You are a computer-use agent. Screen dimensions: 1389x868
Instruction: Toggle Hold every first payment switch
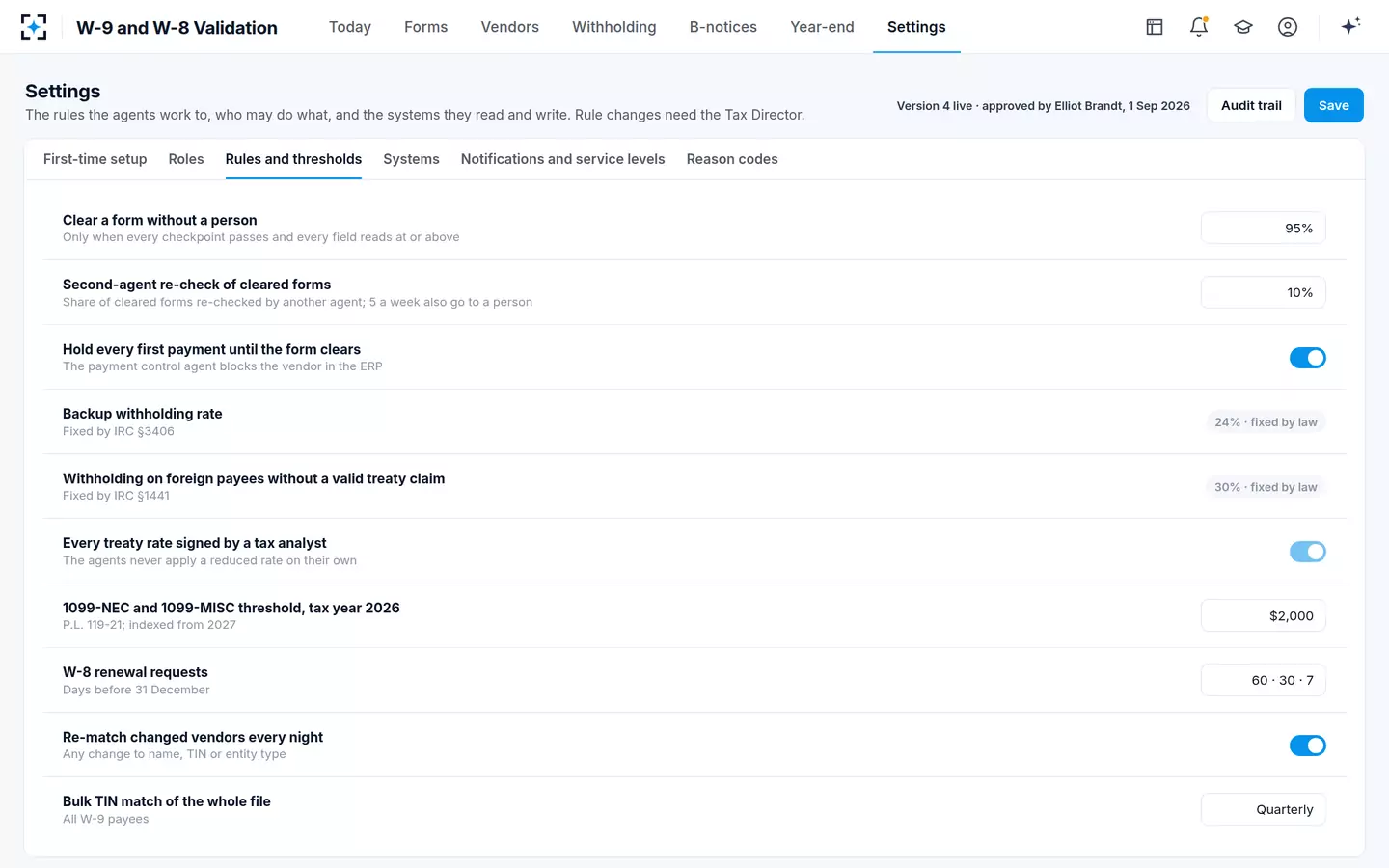1308,358
